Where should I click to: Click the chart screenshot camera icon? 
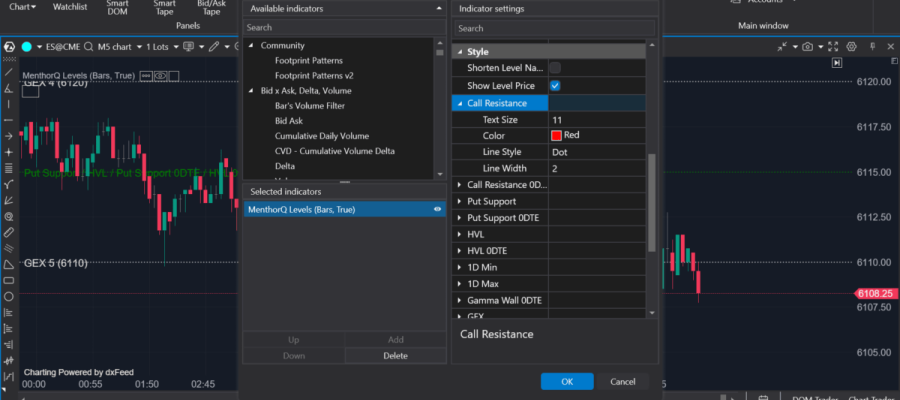807,47
